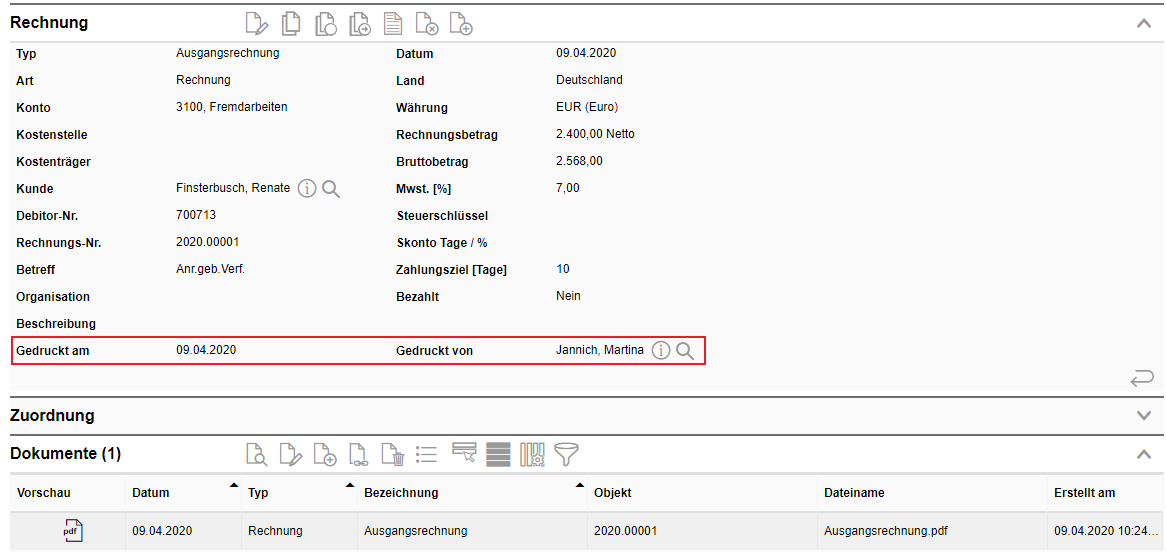
Task: Open the PDF preview thumbnail for Ausgangsrechnung
Action: coord(72,531)
